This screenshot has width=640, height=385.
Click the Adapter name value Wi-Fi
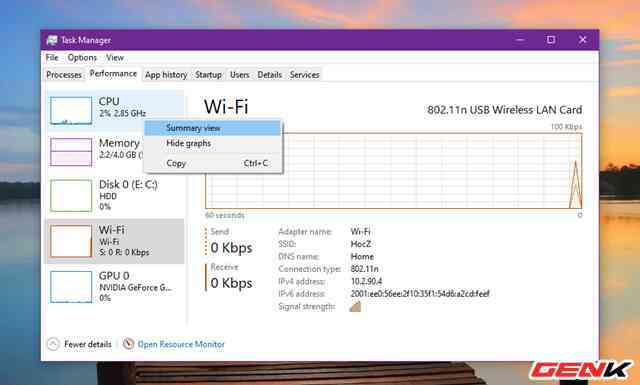[x=360, y=231]
